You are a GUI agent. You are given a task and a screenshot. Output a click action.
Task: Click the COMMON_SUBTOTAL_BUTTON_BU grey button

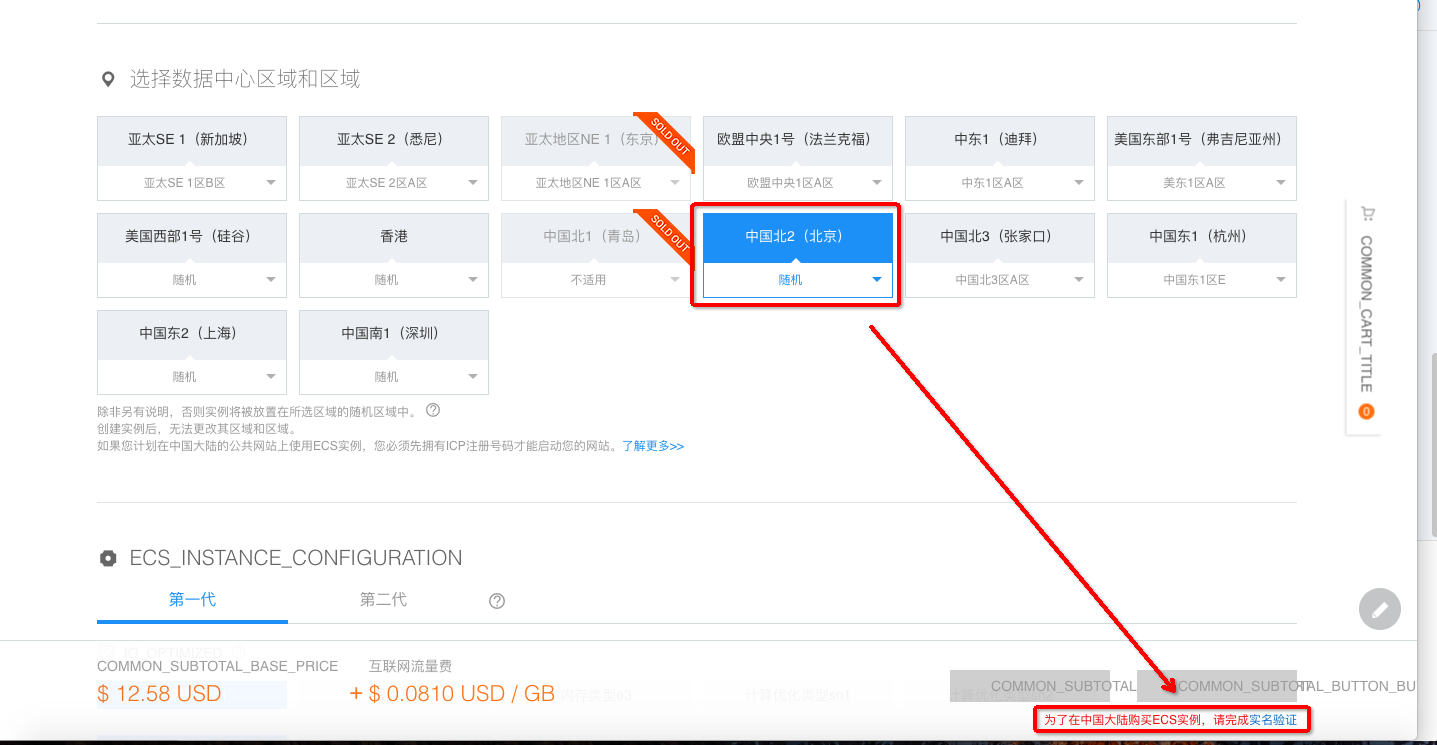(x=1217, y=686)
